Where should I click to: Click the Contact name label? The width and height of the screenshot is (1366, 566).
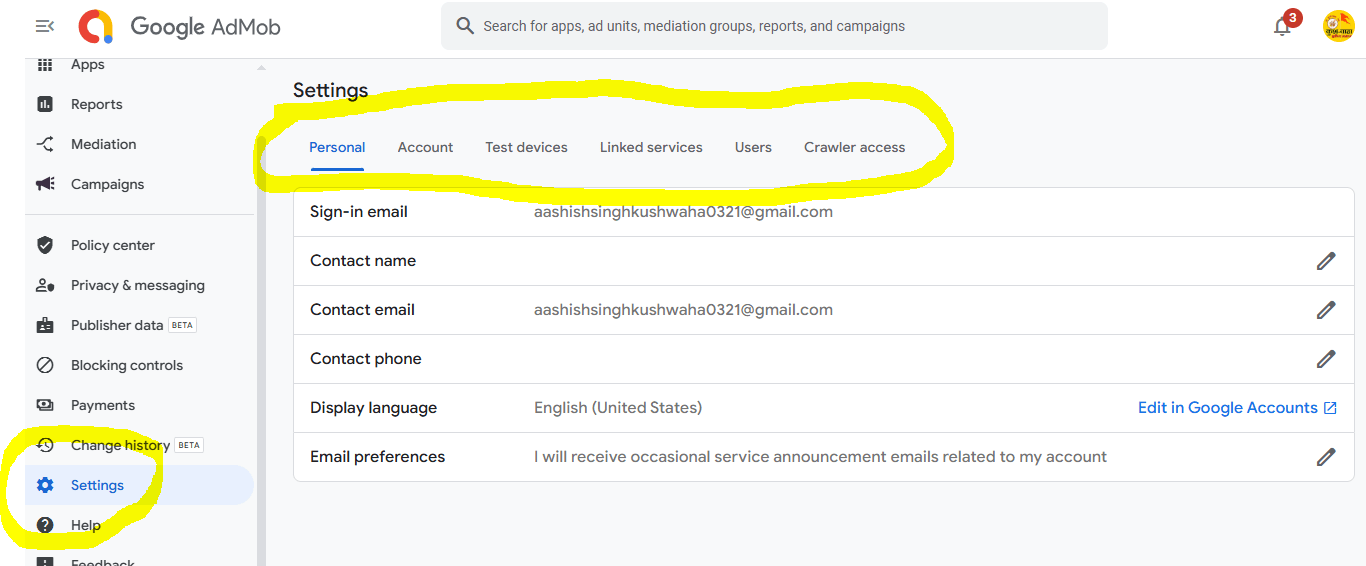(x=363, y=261)
